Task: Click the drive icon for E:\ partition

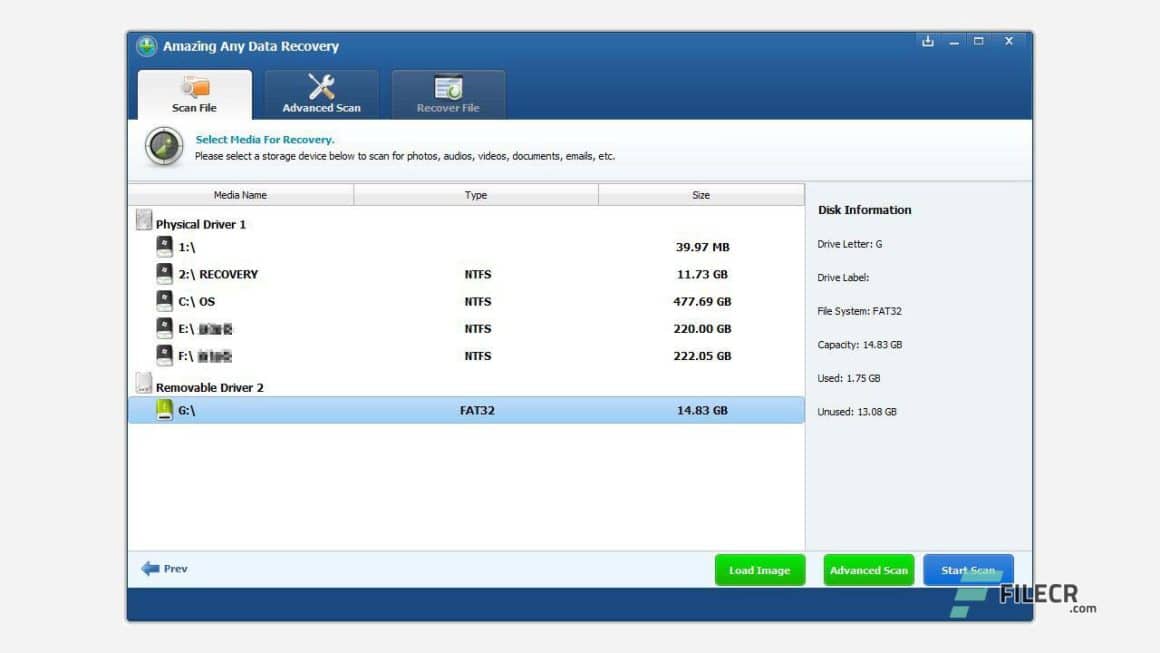Action: pos(164,328)
